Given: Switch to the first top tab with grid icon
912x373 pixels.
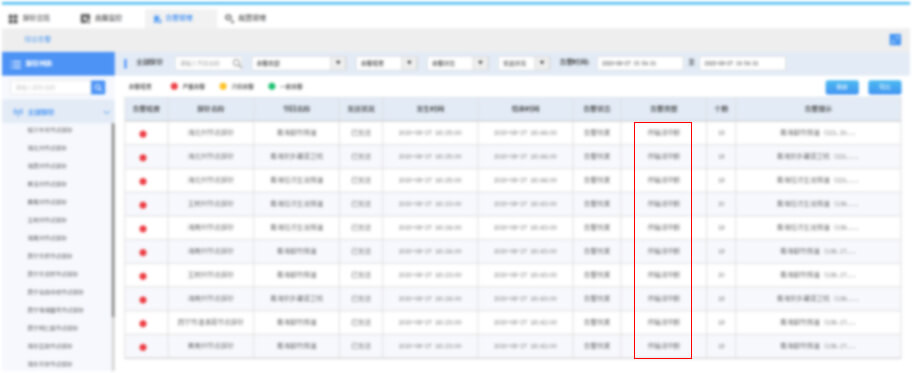Looking at the screenshot, I should tap(29, 19).
